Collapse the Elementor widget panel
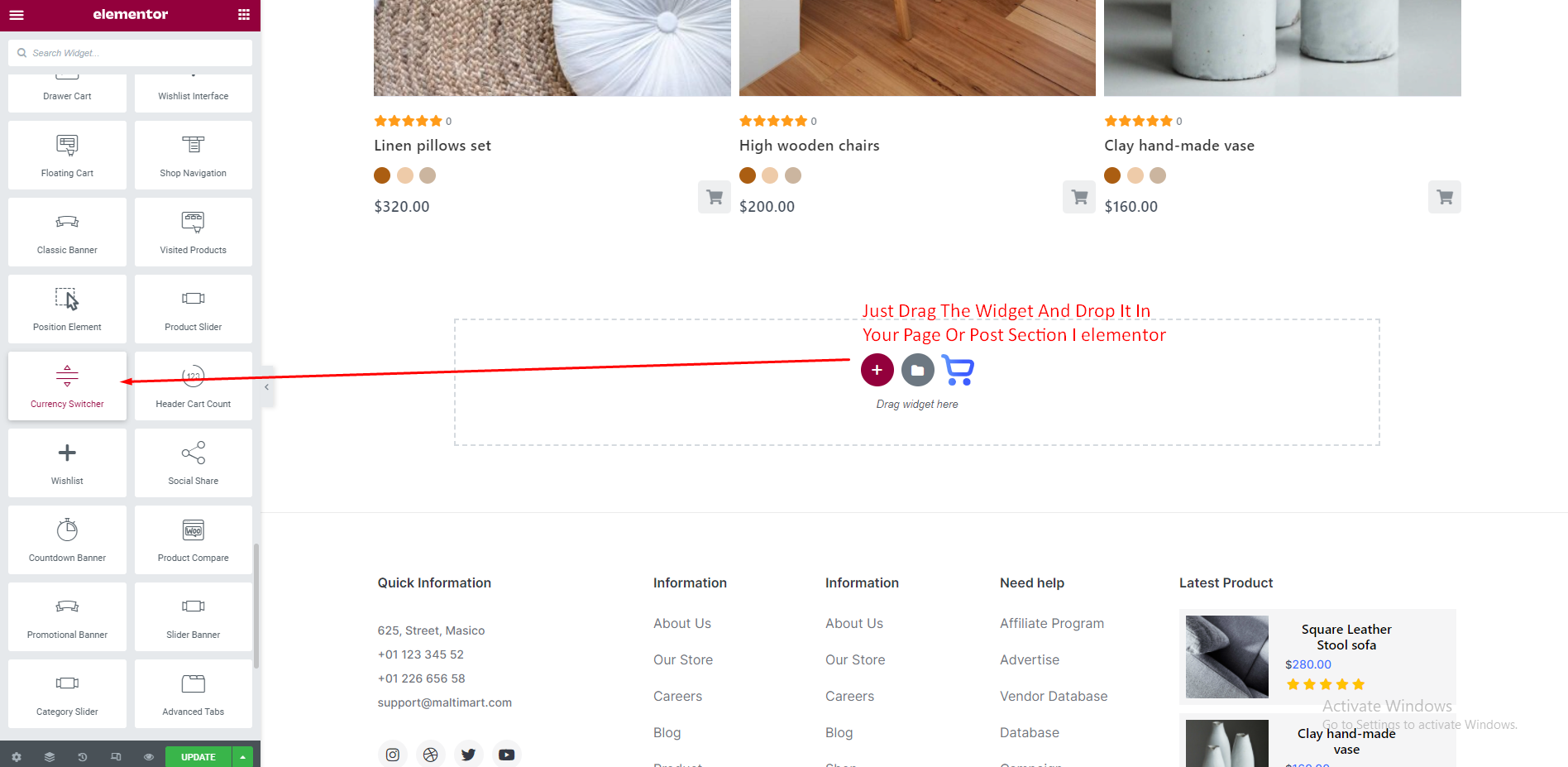Viewport: 1568px width, 767px height. (x=266, y=386)
